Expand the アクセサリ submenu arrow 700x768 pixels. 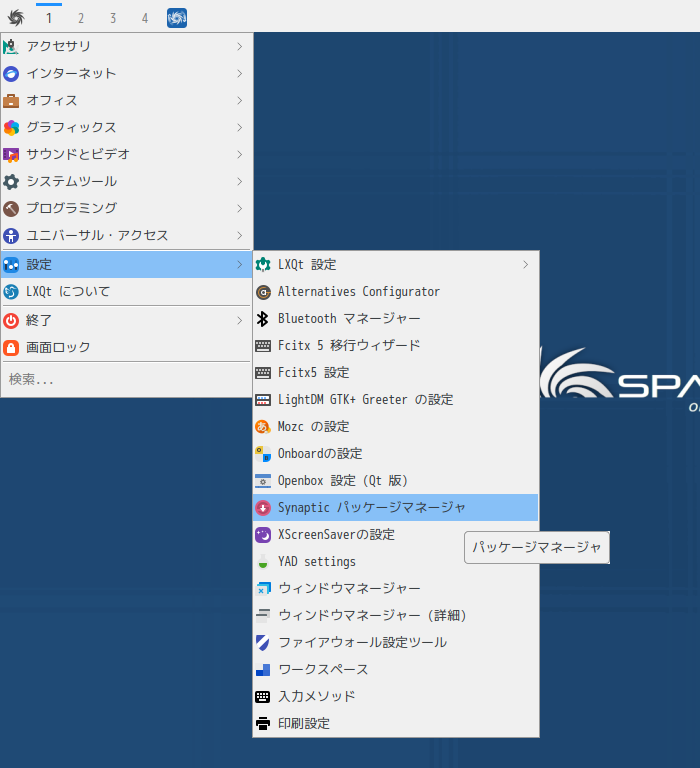pyautogui.click(x=240, y=47)
